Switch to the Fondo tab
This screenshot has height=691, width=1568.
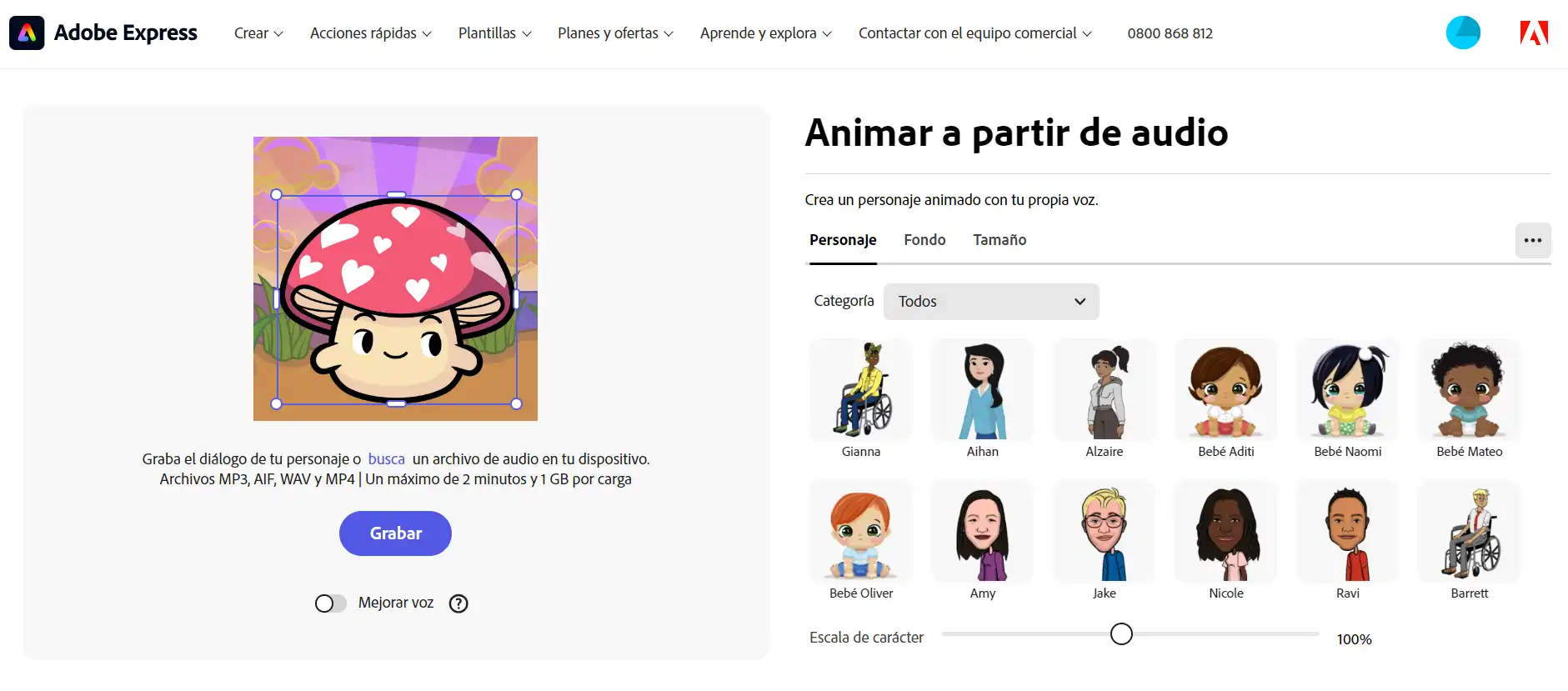[924, 240]
